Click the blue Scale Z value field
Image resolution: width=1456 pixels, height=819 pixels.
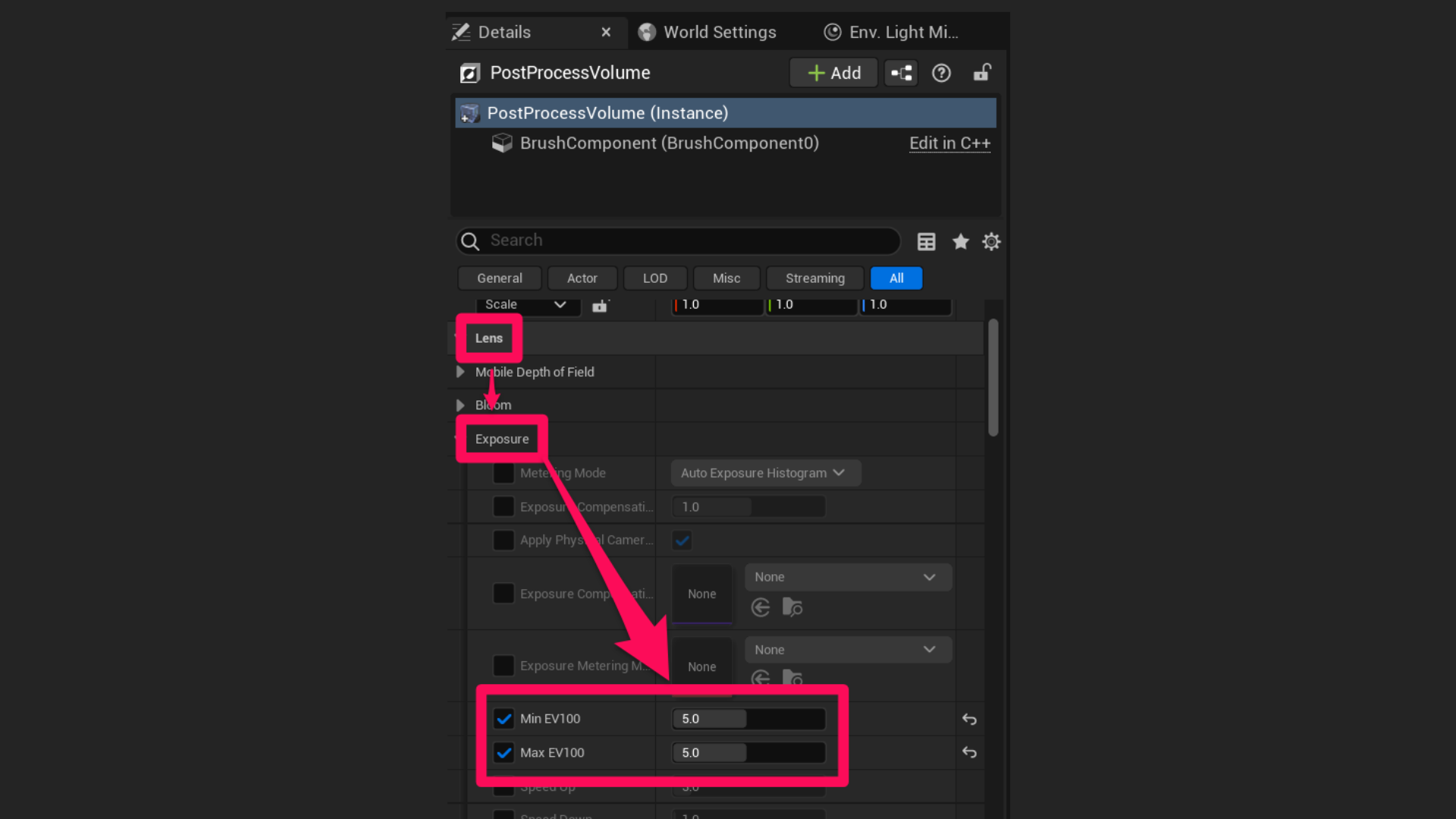point(905,305)
